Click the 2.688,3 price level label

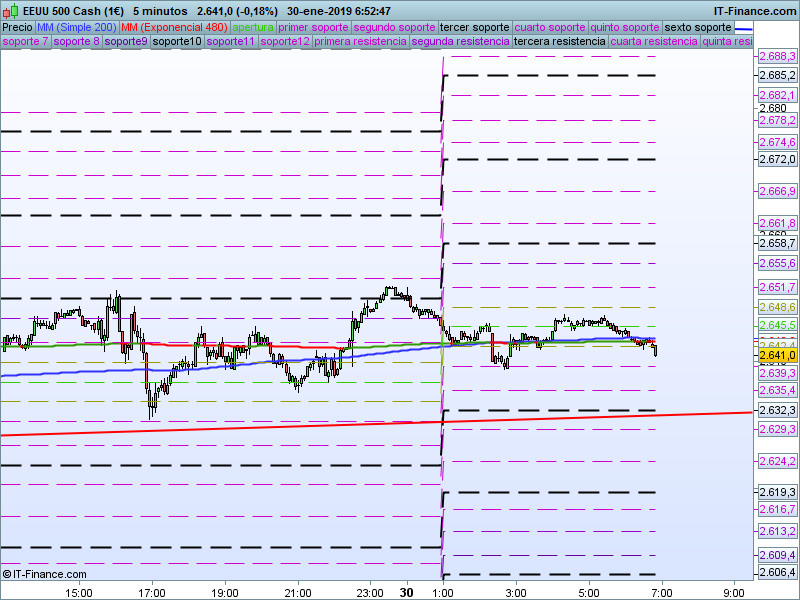[x=777, y=57]
